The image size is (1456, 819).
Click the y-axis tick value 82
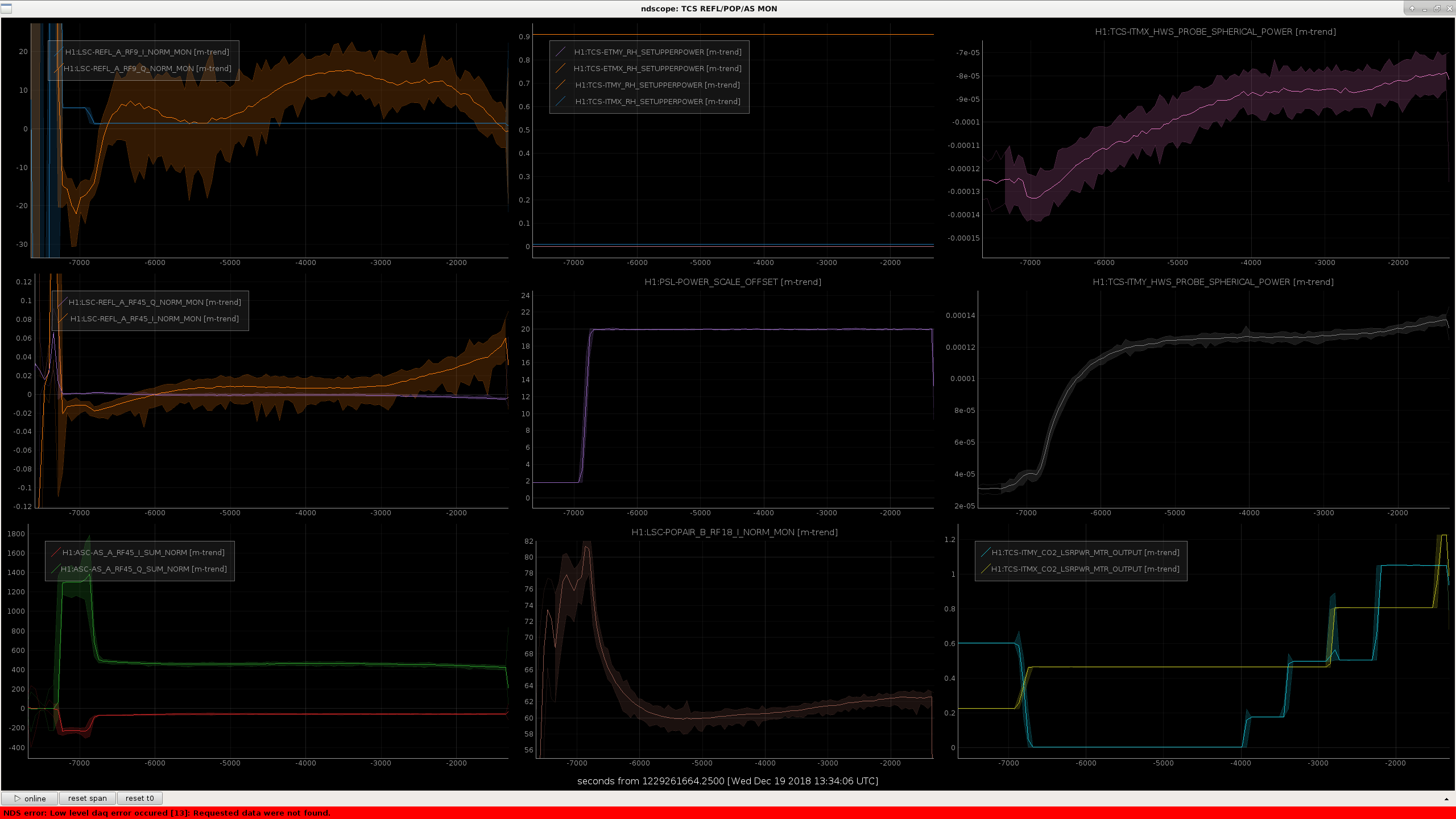coord(529,541)
